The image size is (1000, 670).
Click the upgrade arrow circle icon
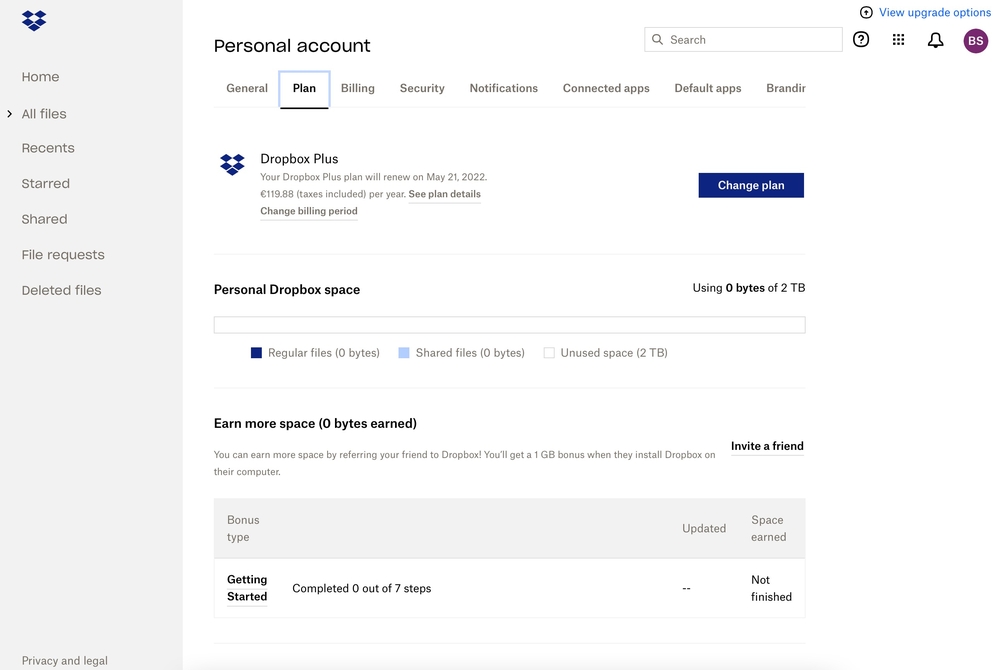coord(866,12)
